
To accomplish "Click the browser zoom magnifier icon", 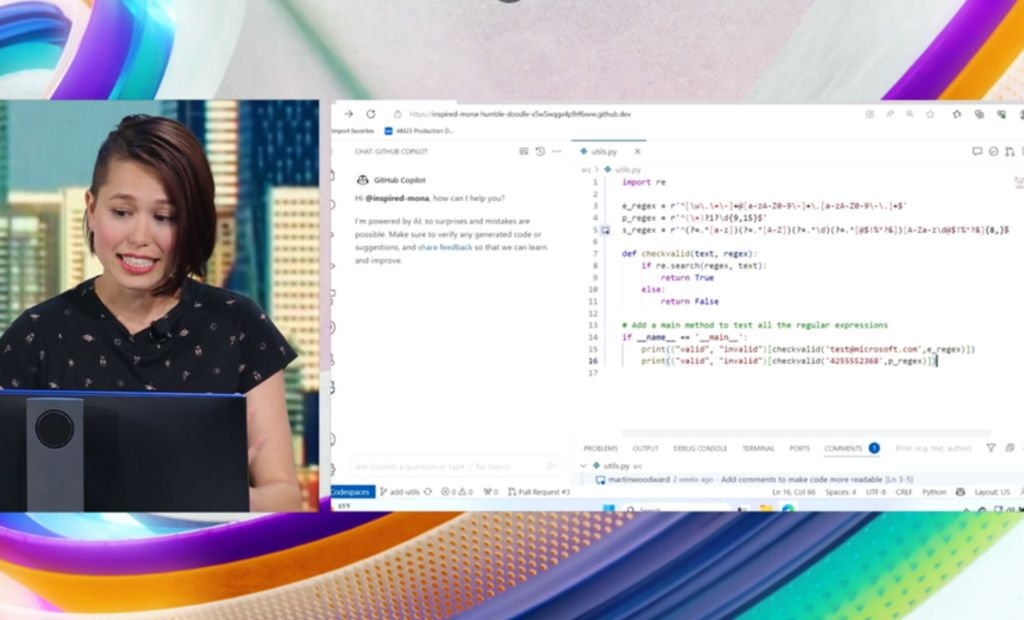I will click(910, 114).
